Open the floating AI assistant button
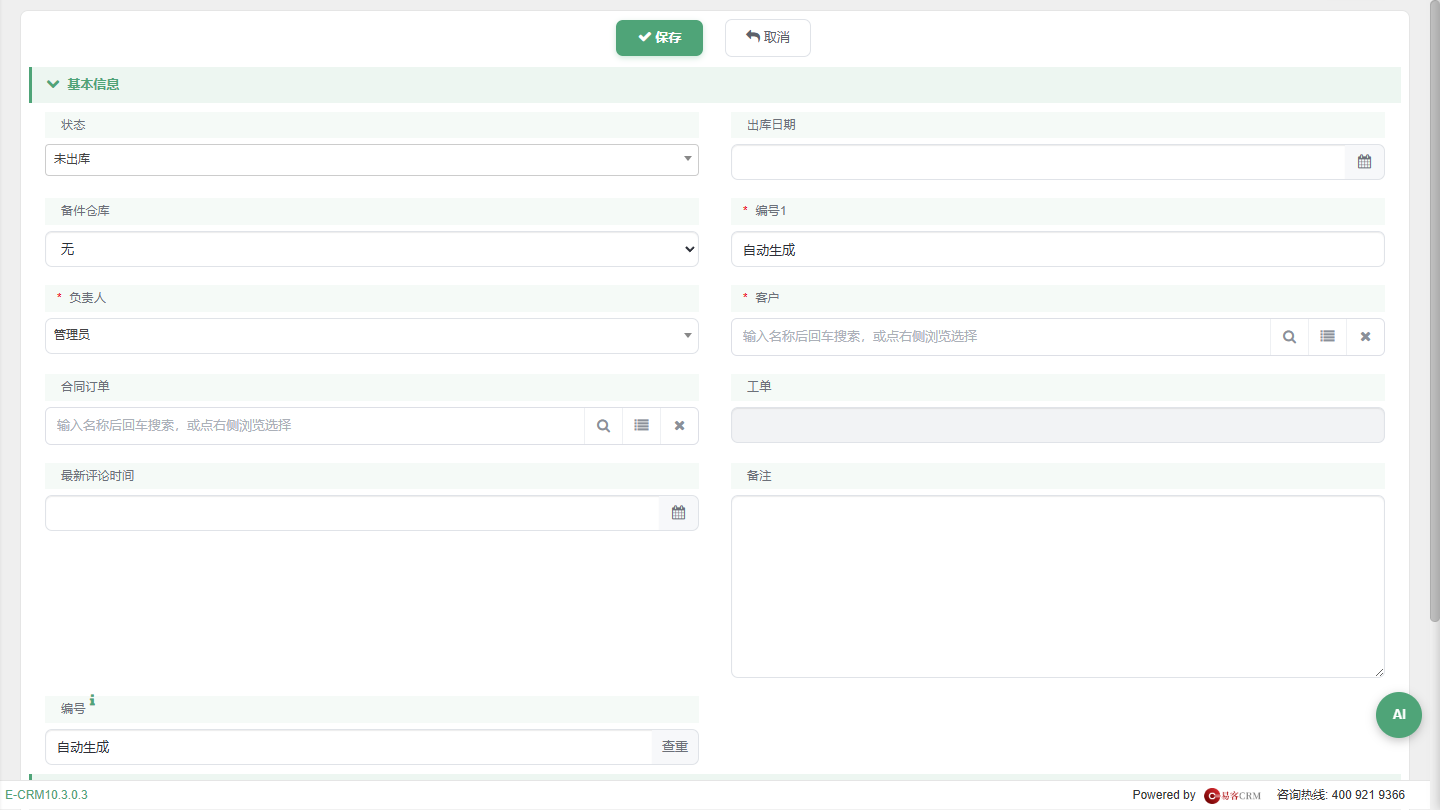 click(x=1399, y=715)
